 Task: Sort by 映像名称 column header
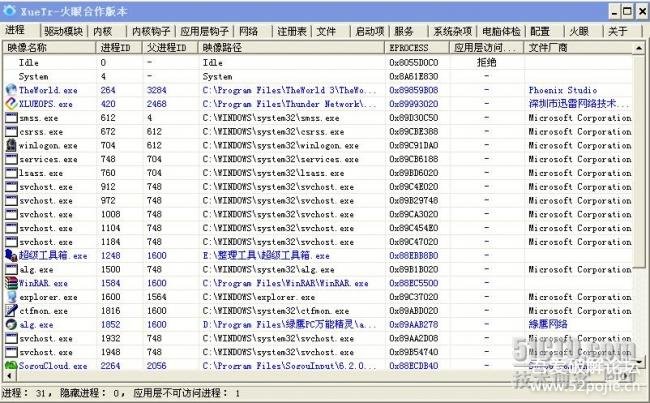tap(50, 48)
